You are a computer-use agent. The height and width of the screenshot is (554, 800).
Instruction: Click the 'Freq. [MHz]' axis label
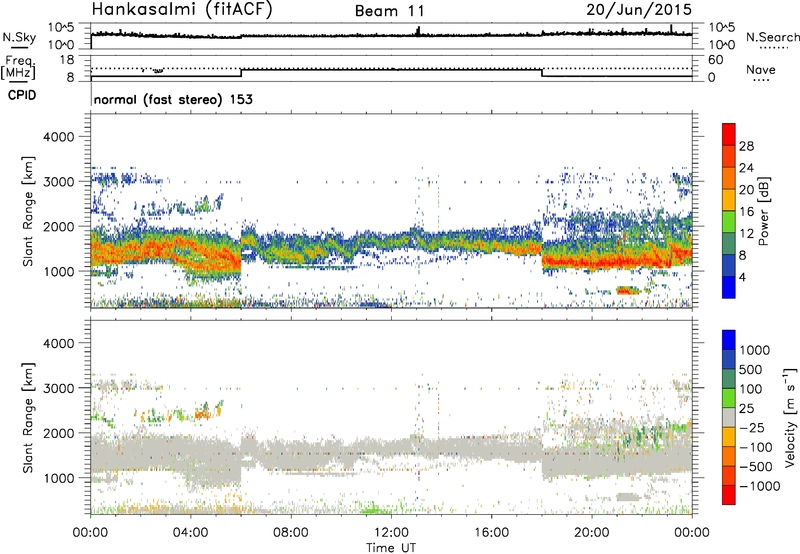(x=18, y=68)
